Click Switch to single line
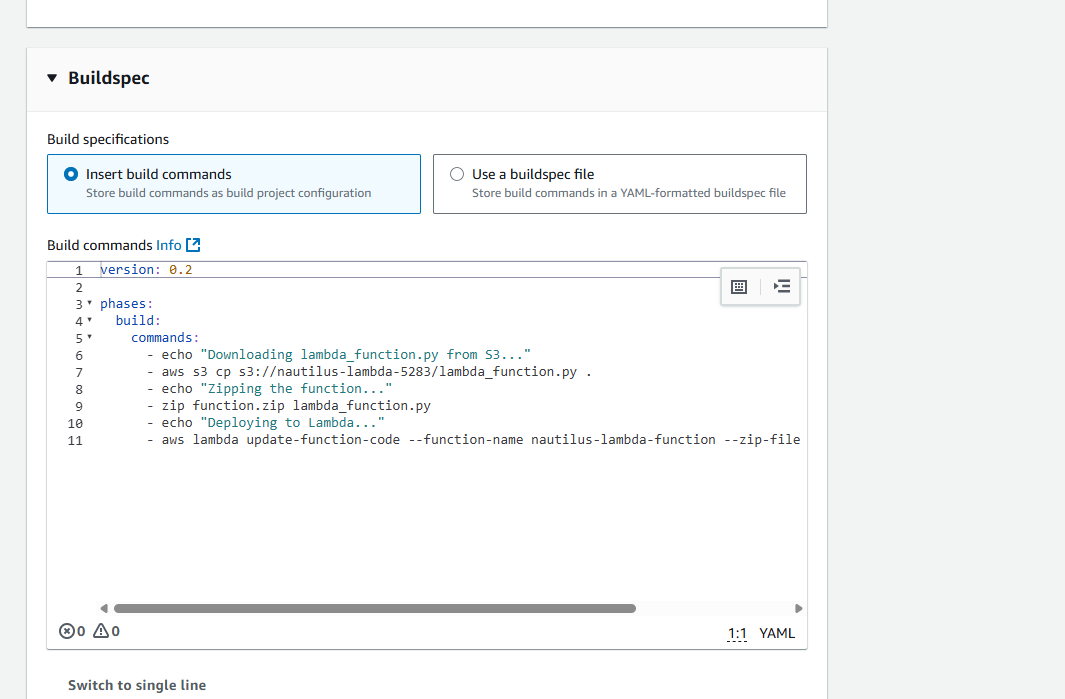This screenshot has width=1065, height=699. click(137, 685)
